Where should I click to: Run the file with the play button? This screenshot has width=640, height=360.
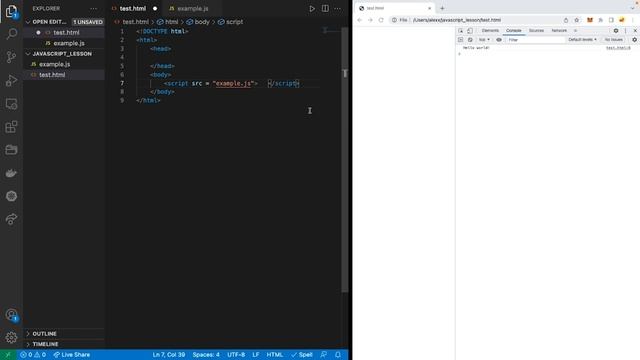(312, 9)
